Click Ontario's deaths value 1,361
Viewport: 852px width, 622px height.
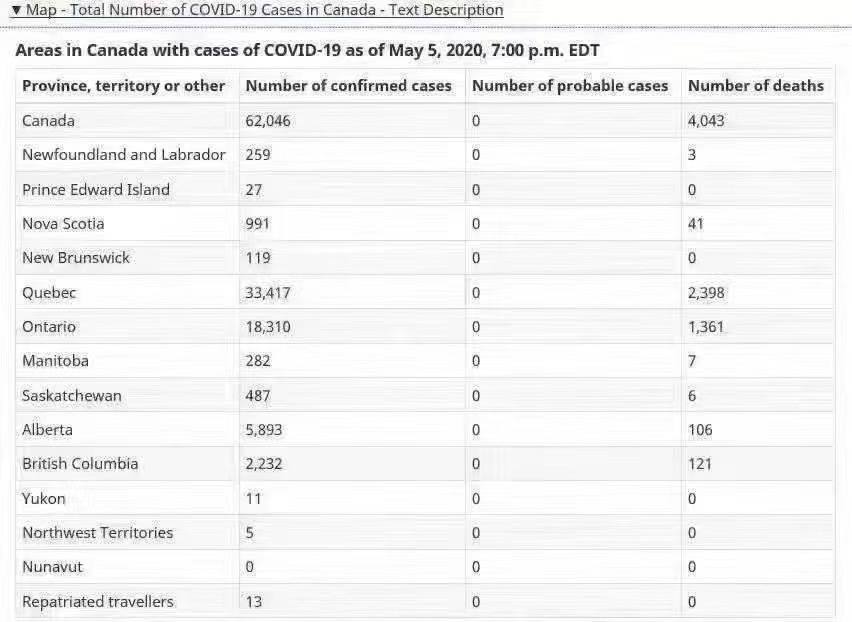706,327
